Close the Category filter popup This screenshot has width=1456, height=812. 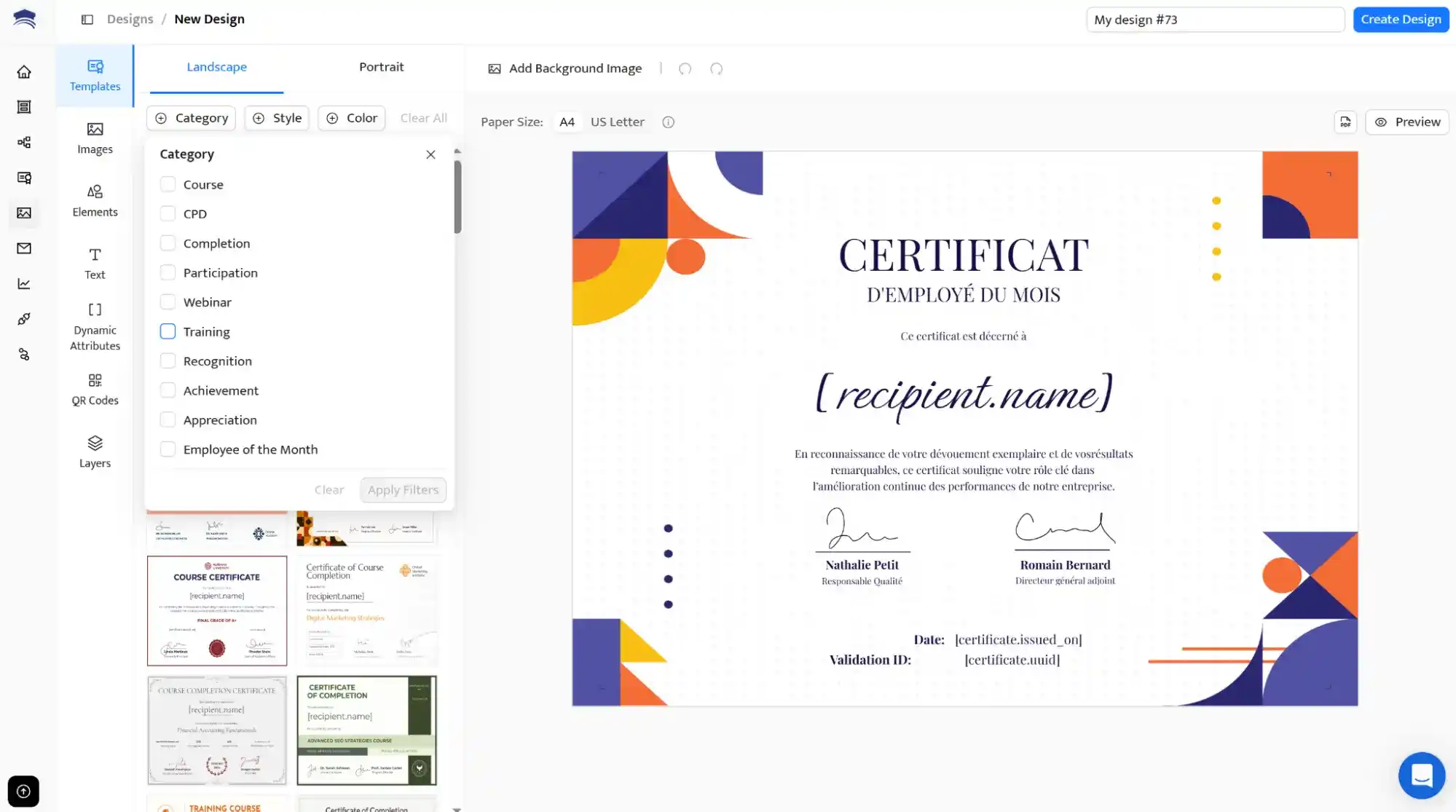click(430, 154)
